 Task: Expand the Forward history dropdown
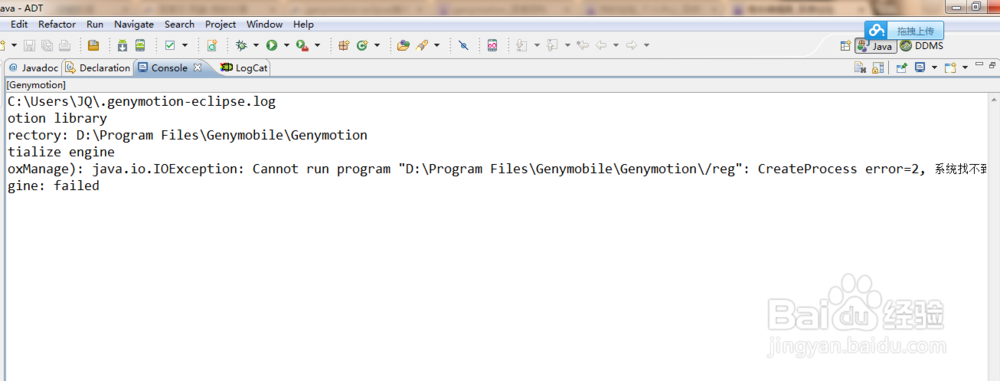(x=647, y=45)
